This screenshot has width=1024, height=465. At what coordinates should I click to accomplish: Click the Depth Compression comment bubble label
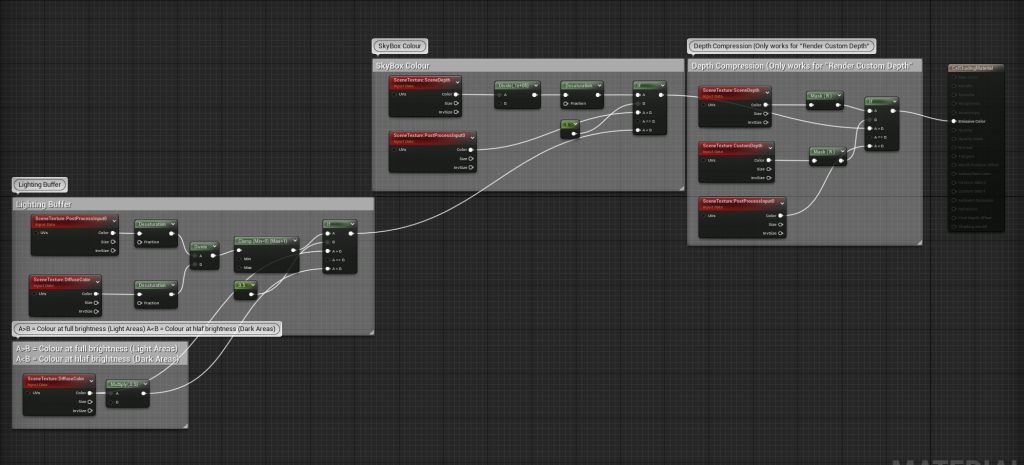[x=783, y=46]
